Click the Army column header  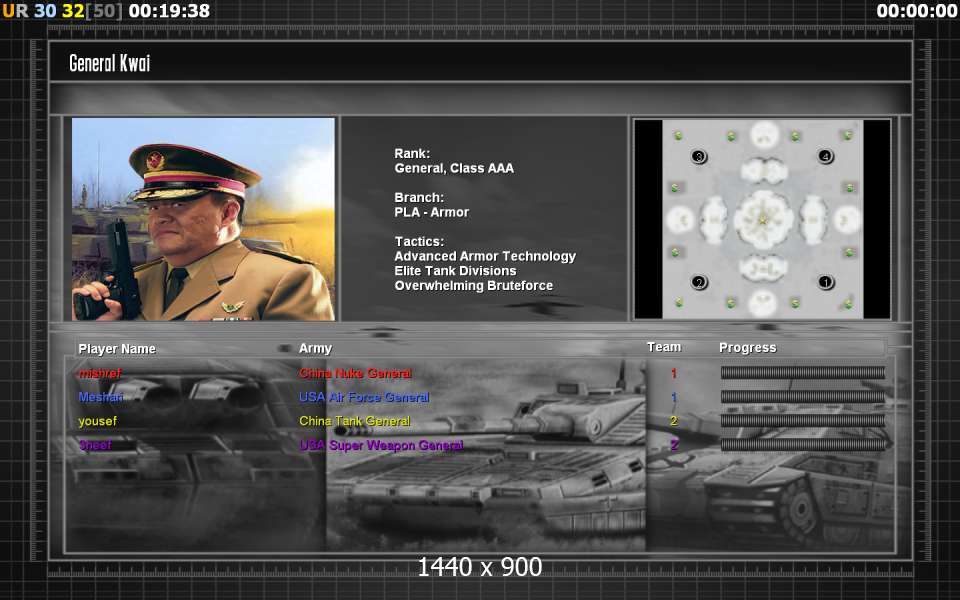coord(315,348)
